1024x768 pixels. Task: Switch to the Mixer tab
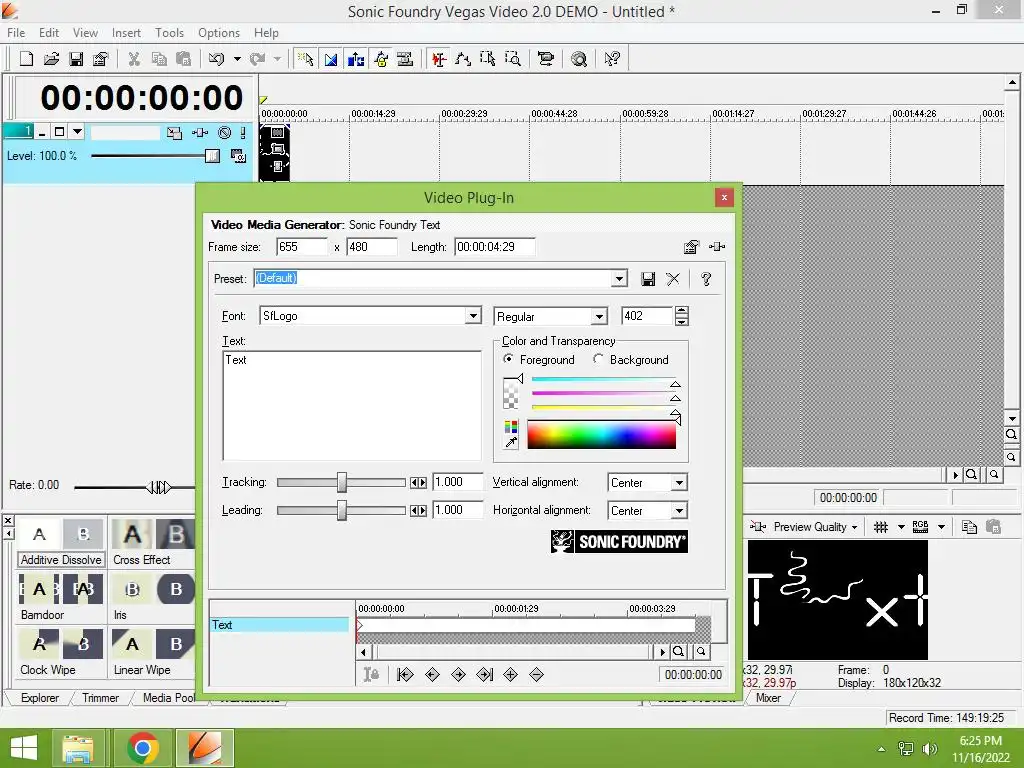[768, 697]
